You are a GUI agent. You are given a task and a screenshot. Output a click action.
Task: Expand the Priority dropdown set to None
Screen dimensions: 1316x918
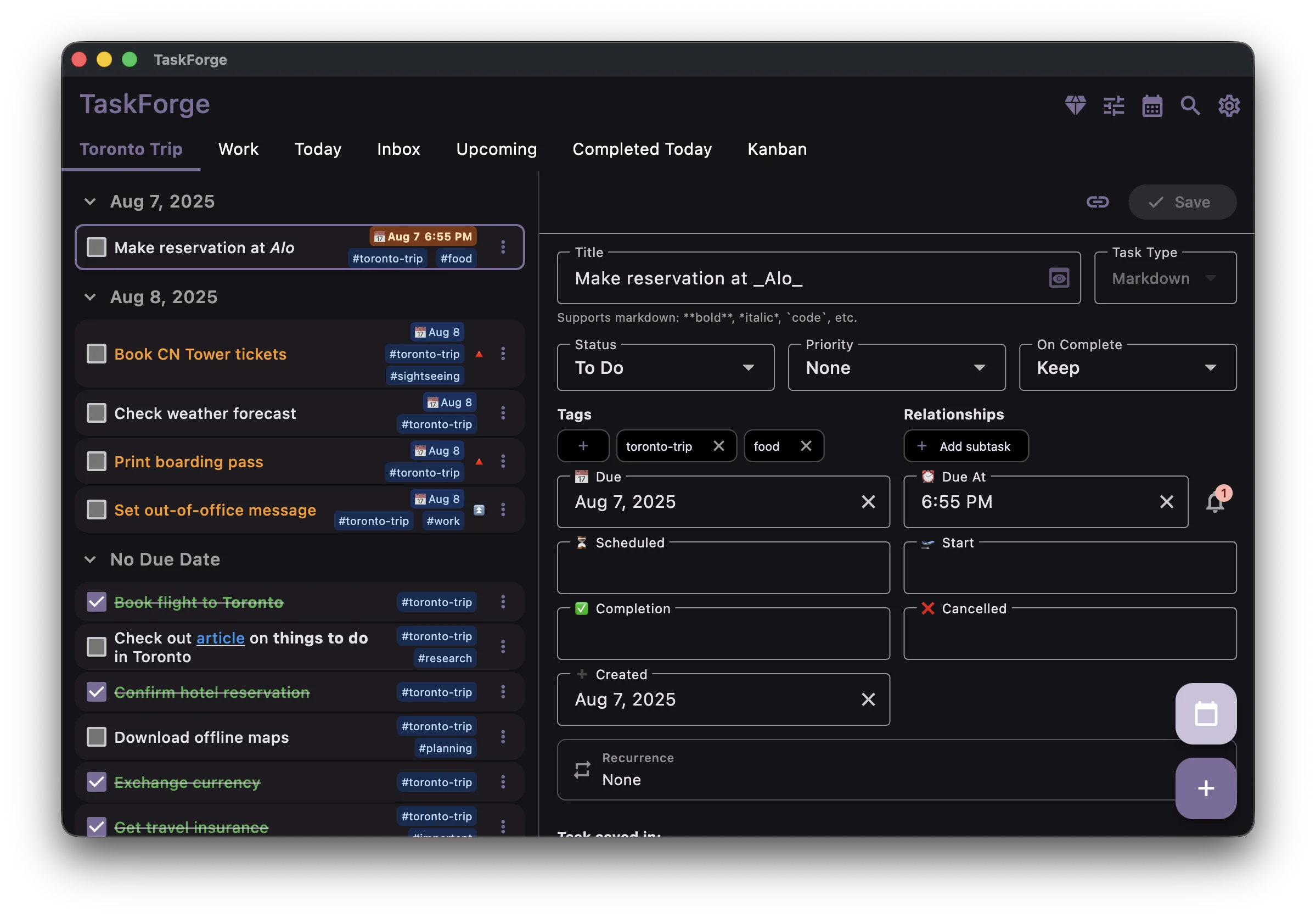(x=896, y=367)
